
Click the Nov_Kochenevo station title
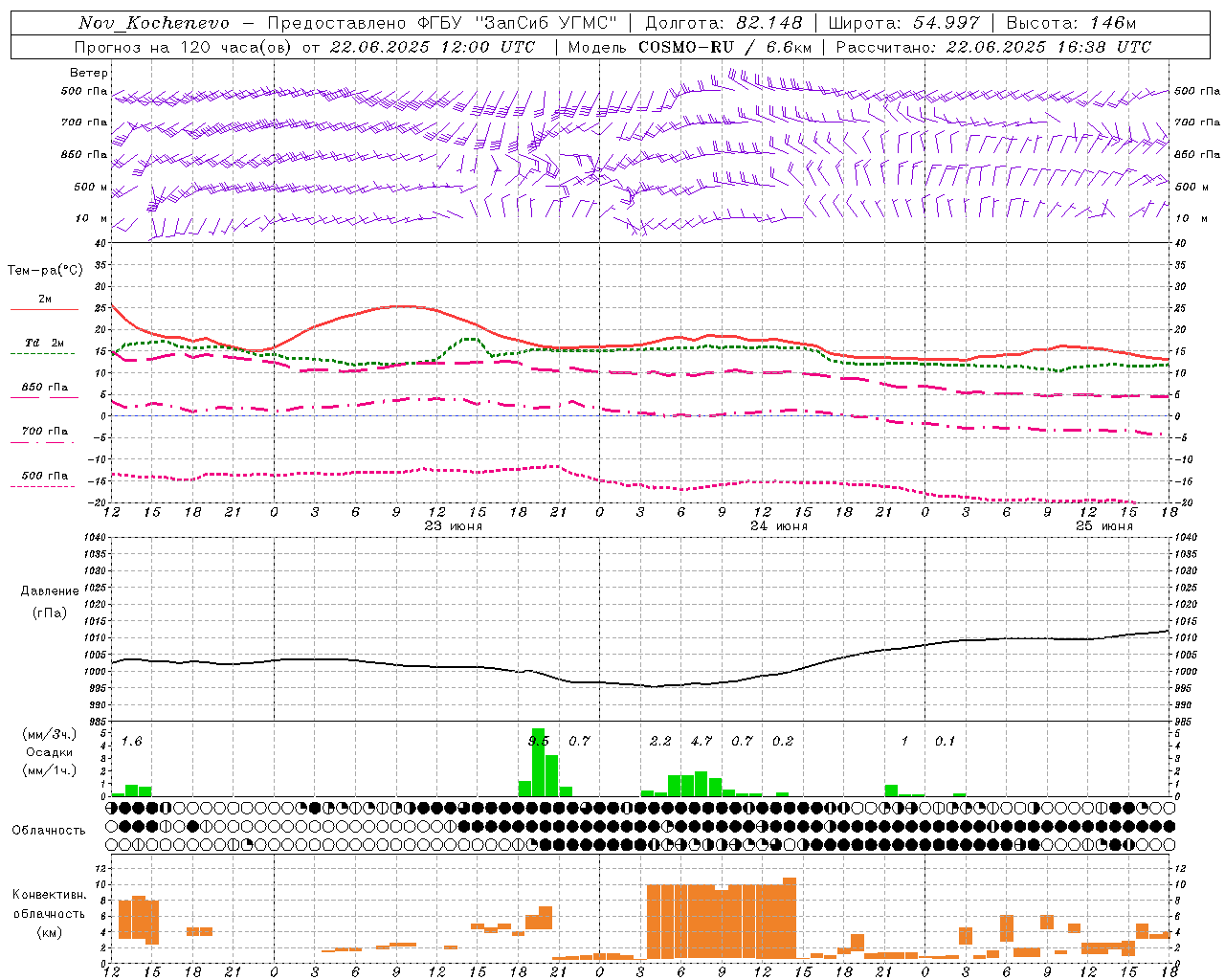[x=154, y=23]
